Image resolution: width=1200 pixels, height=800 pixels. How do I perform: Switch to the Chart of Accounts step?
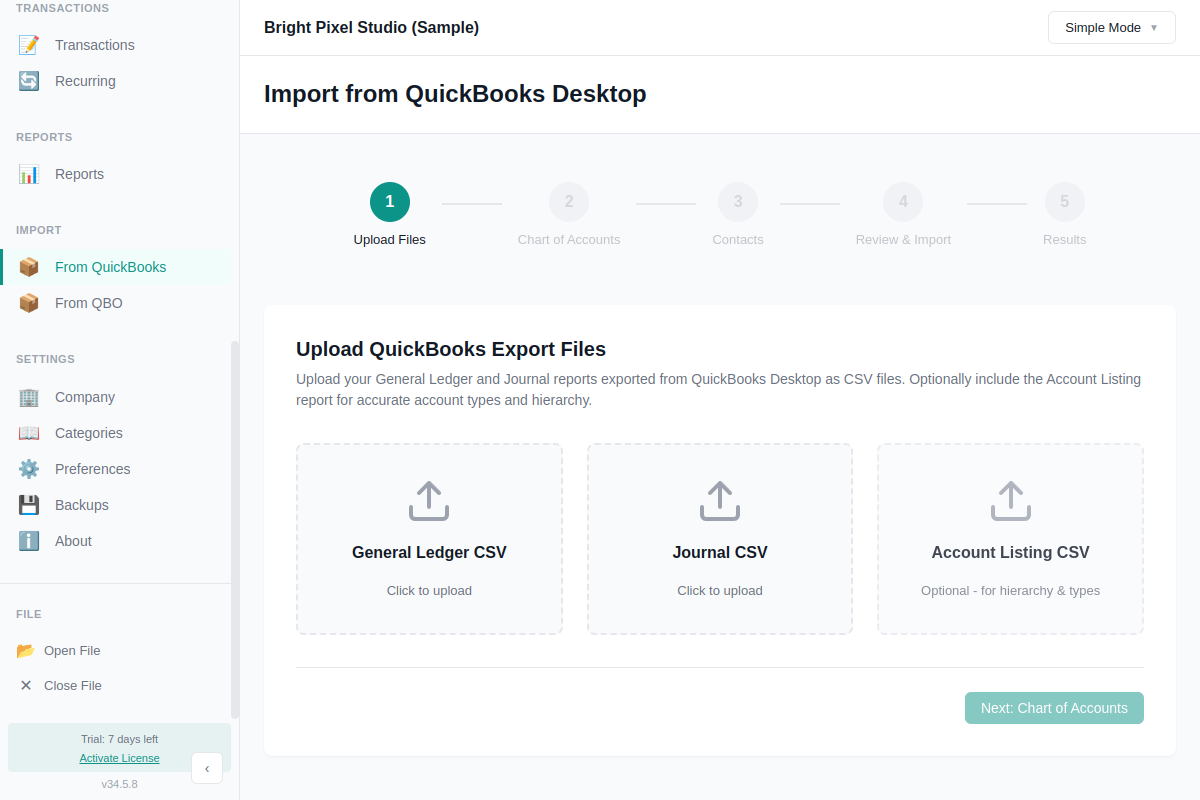(568, 201)
